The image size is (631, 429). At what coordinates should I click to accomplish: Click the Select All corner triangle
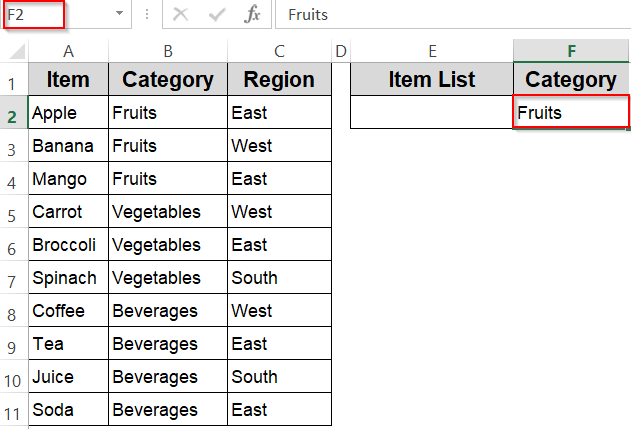coord(15,51)
